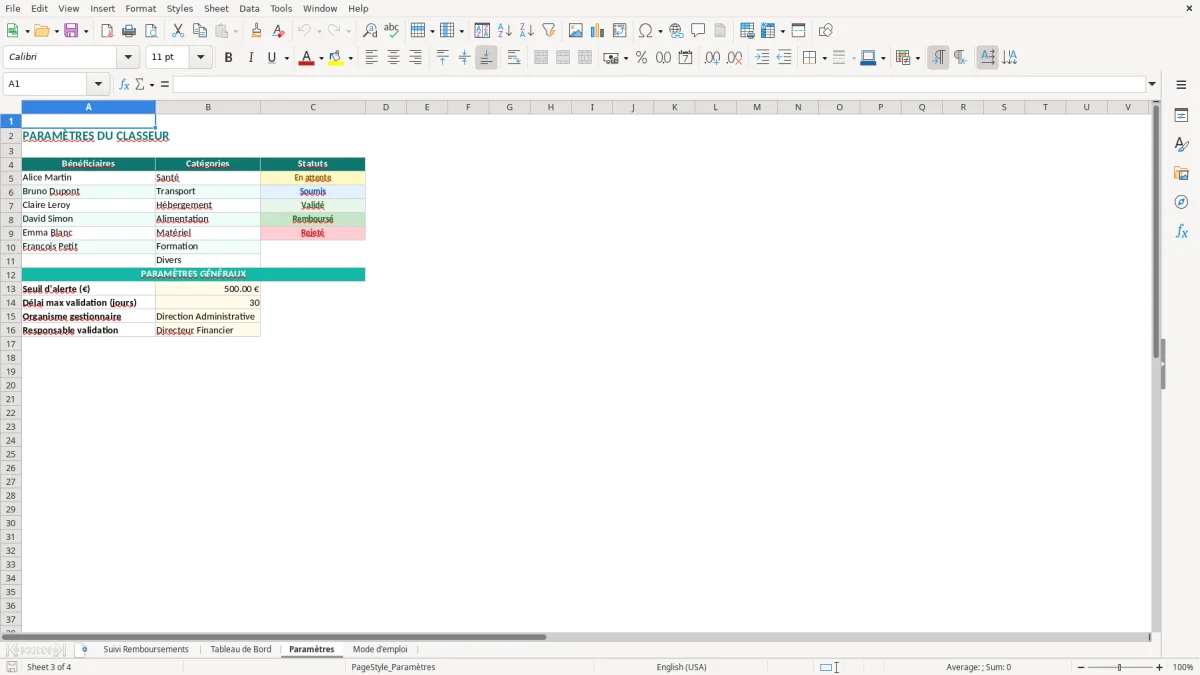This screenshot has height=675, width=1200.
Task: Delete a decimal place
Action: coord(734,58)
